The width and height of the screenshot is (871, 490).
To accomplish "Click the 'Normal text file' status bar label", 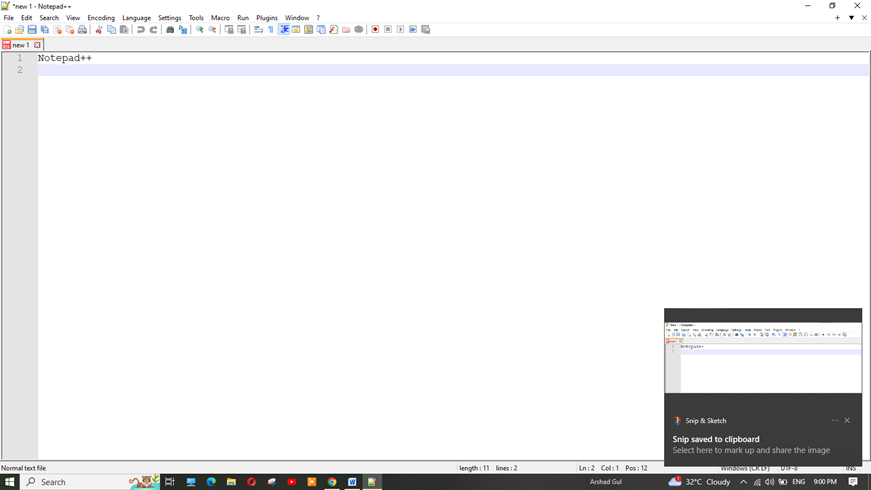I will click(23, 468).
